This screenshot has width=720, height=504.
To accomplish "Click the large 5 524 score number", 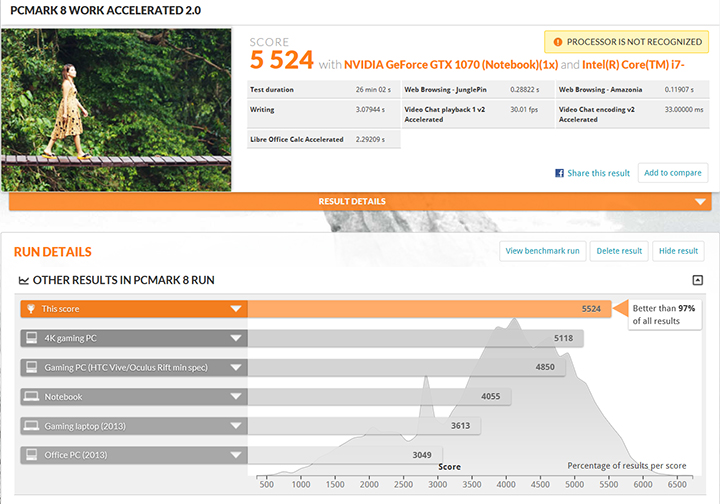I will 281,60.
